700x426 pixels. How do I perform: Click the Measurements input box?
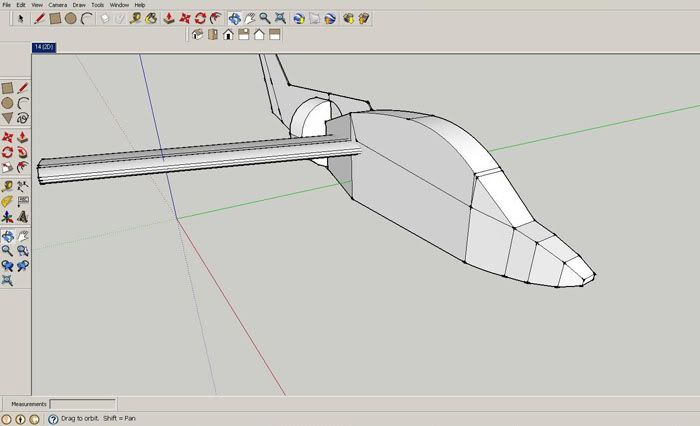click(x=83, y=404)
